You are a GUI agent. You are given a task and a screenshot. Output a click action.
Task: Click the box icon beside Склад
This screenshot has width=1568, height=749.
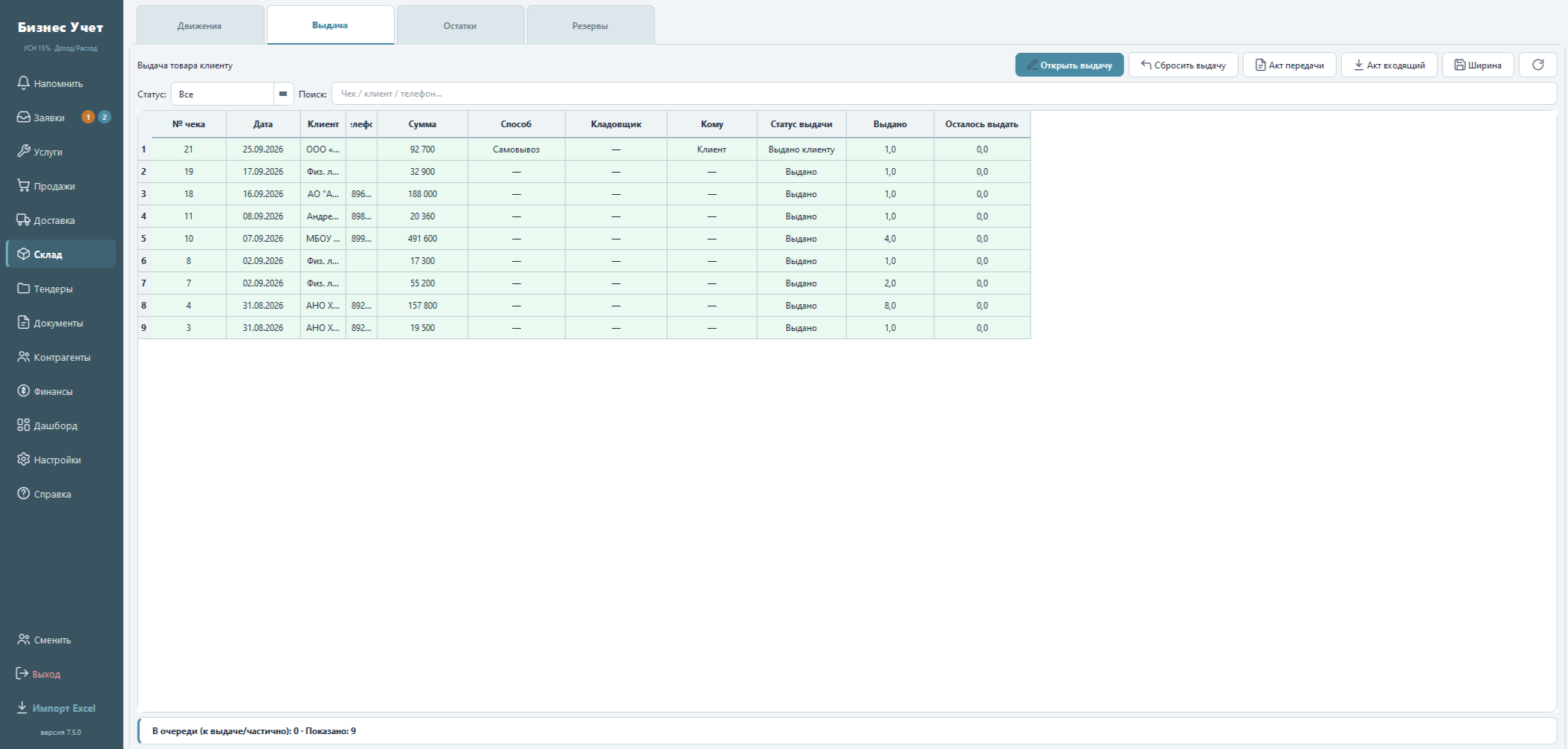pyautogui.click(x=24, y=254)
